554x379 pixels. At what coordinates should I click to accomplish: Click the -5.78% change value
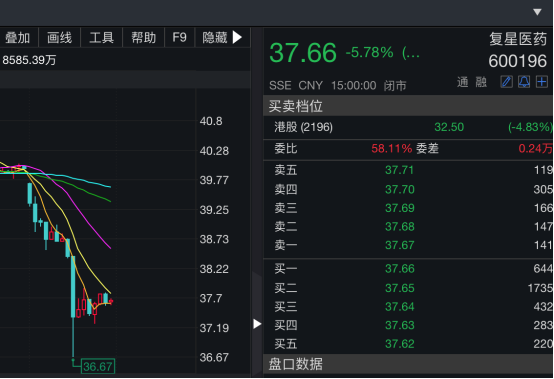[x=370, y=53]
